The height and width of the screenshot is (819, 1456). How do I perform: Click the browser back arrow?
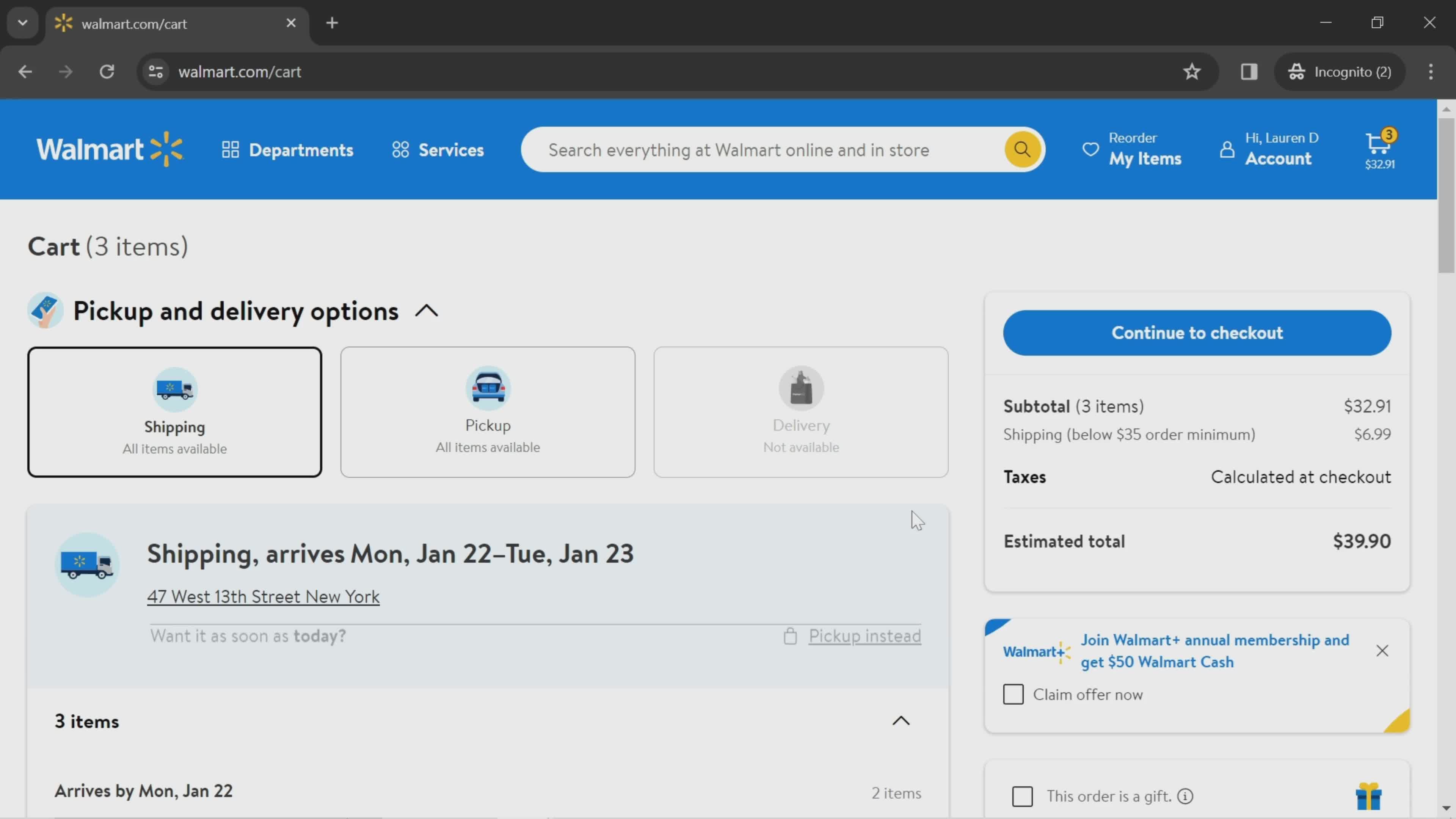pyautogui.click(x=25, y=72)
